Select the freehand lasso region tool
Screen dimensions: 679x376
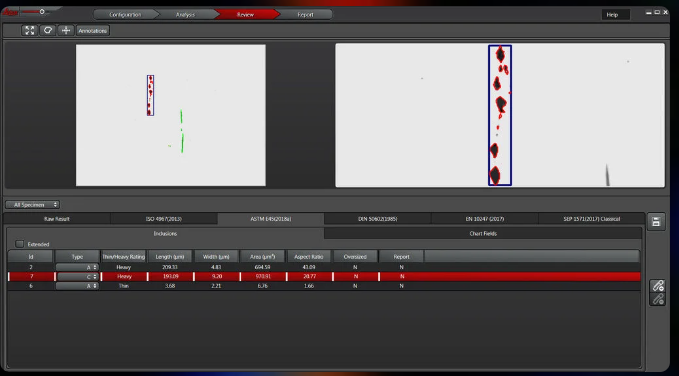coord(48,30)
